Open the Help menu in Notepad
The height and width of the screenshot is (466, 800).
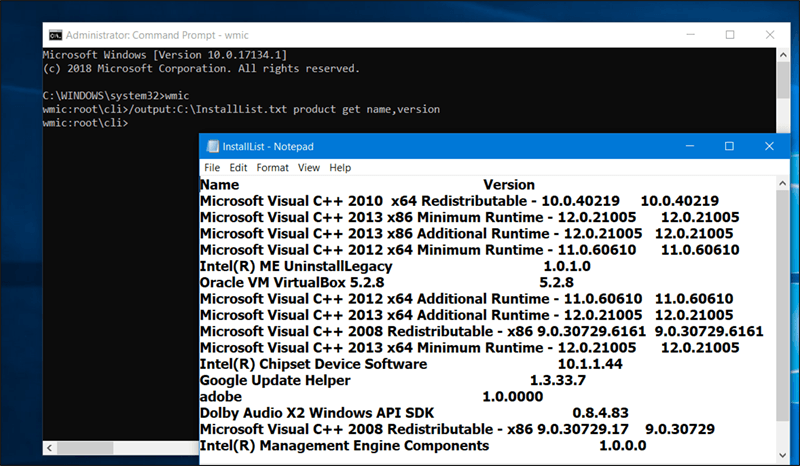tap(340, 167)
